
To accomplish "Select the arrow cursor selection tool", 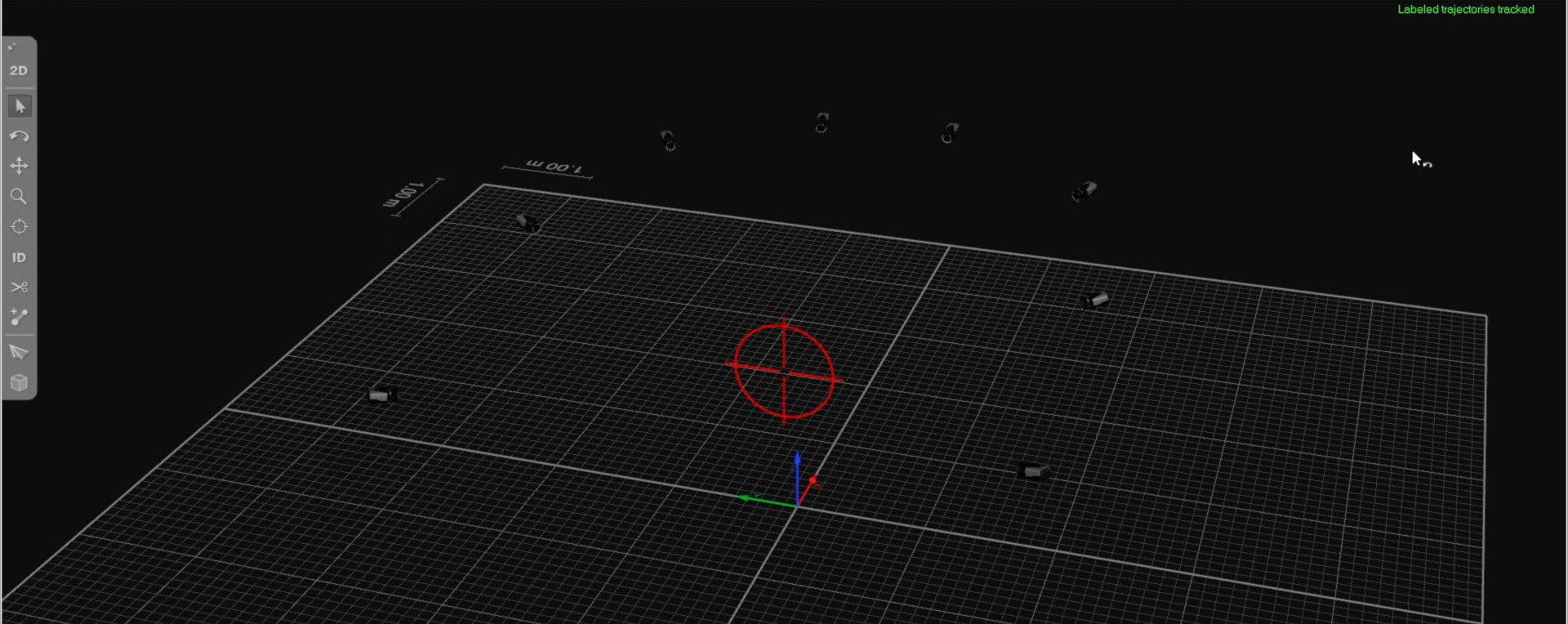I will (20, 106).
